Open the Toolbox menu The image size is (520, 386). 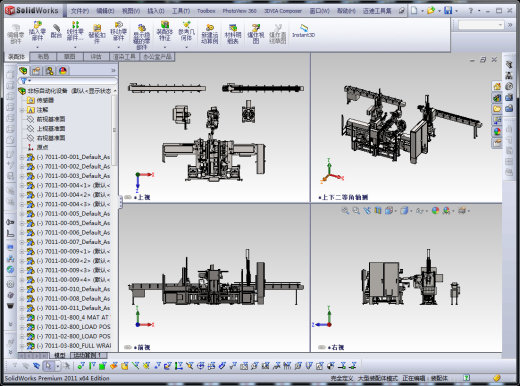click(206, 11)
